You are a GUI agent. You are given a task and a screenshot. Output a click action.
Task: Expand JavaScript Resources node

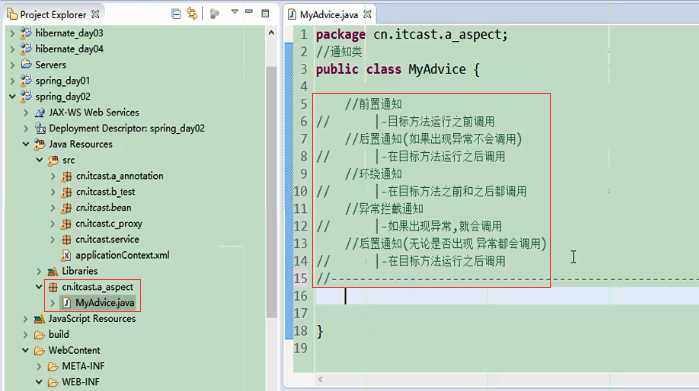pos(26,319)
